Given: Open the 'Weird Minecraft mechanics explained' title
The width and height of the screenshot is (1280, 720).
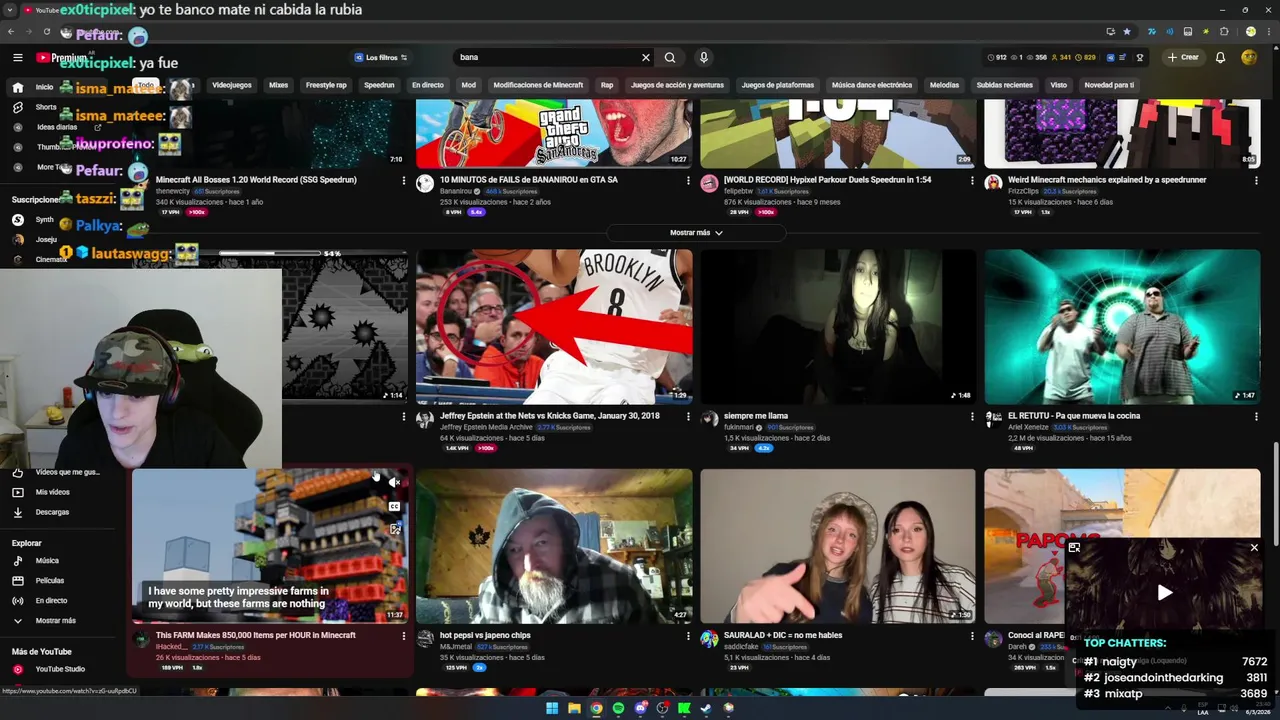Looking at the screenshot, I should 1107,180.
